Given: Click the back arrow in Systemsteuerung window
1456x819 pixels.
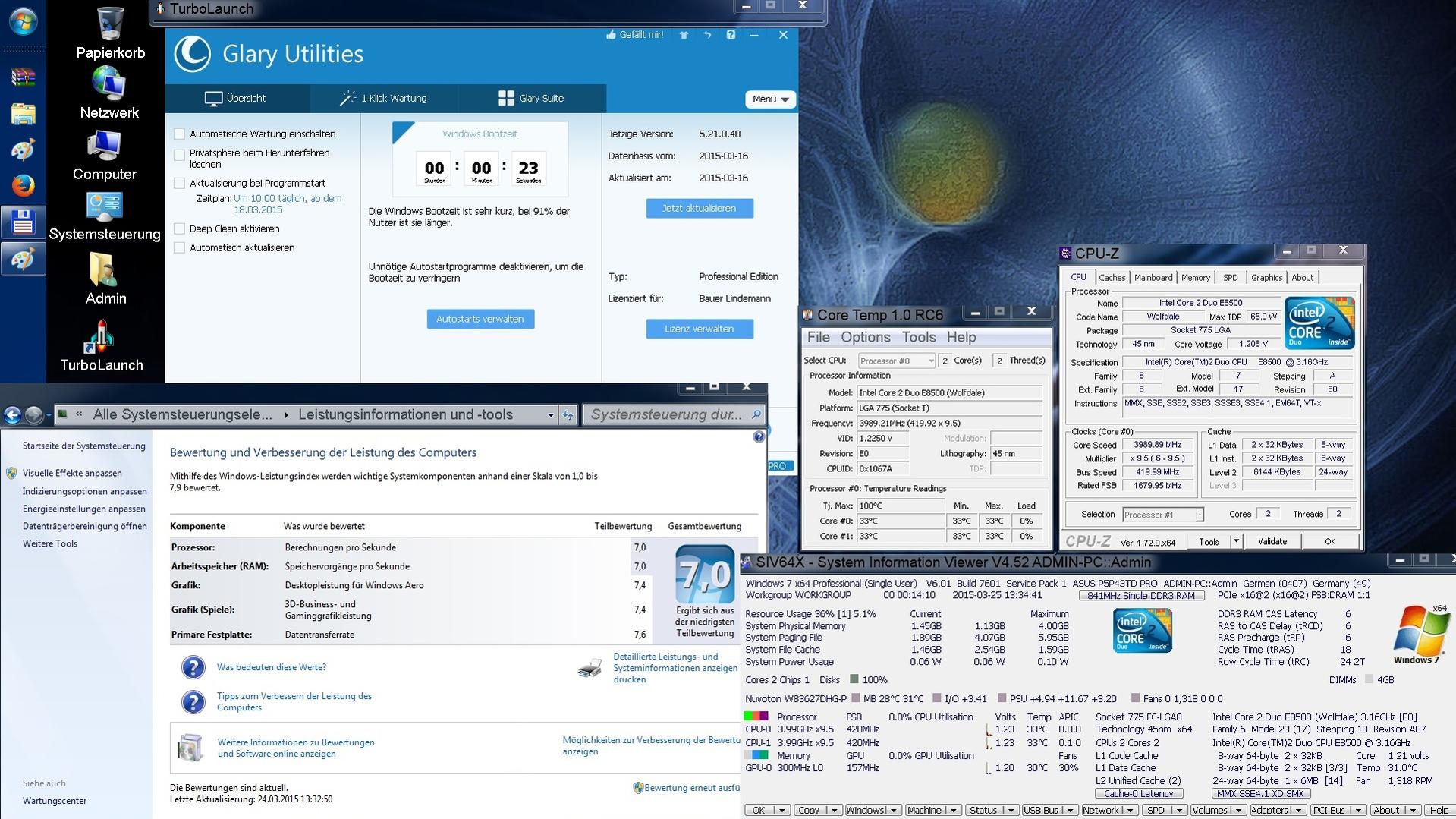Looking at the screenshot, I should (12, 414).
